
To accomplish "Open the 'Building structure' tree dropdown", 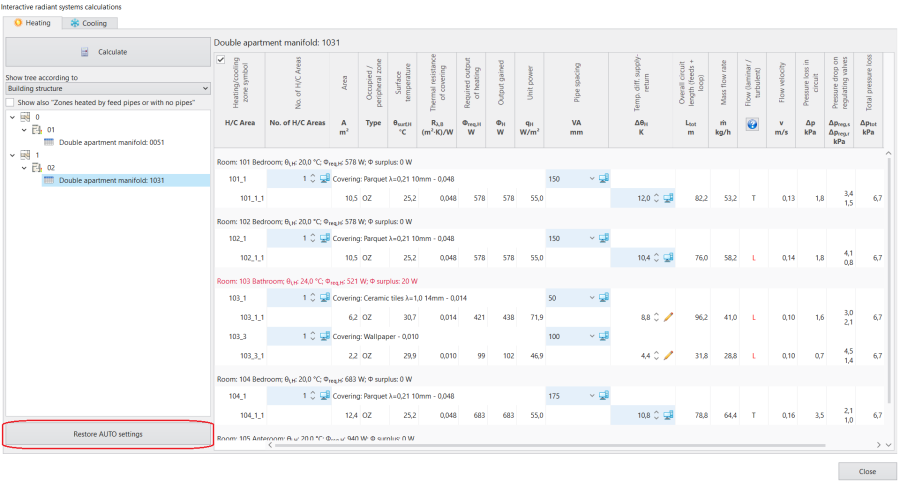I will coord(108,88).
